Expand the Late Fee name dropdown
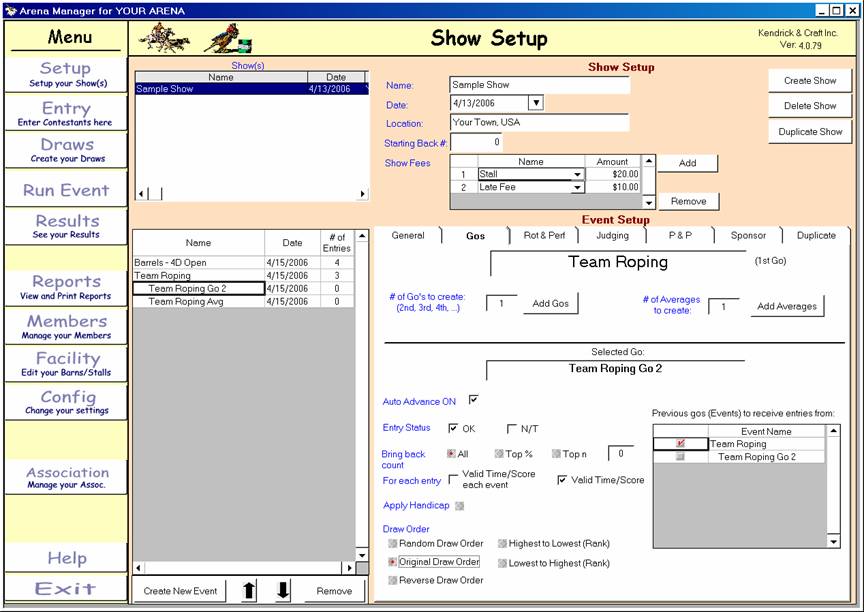This screenshot has width=864, height=612. tap(577, 187)
